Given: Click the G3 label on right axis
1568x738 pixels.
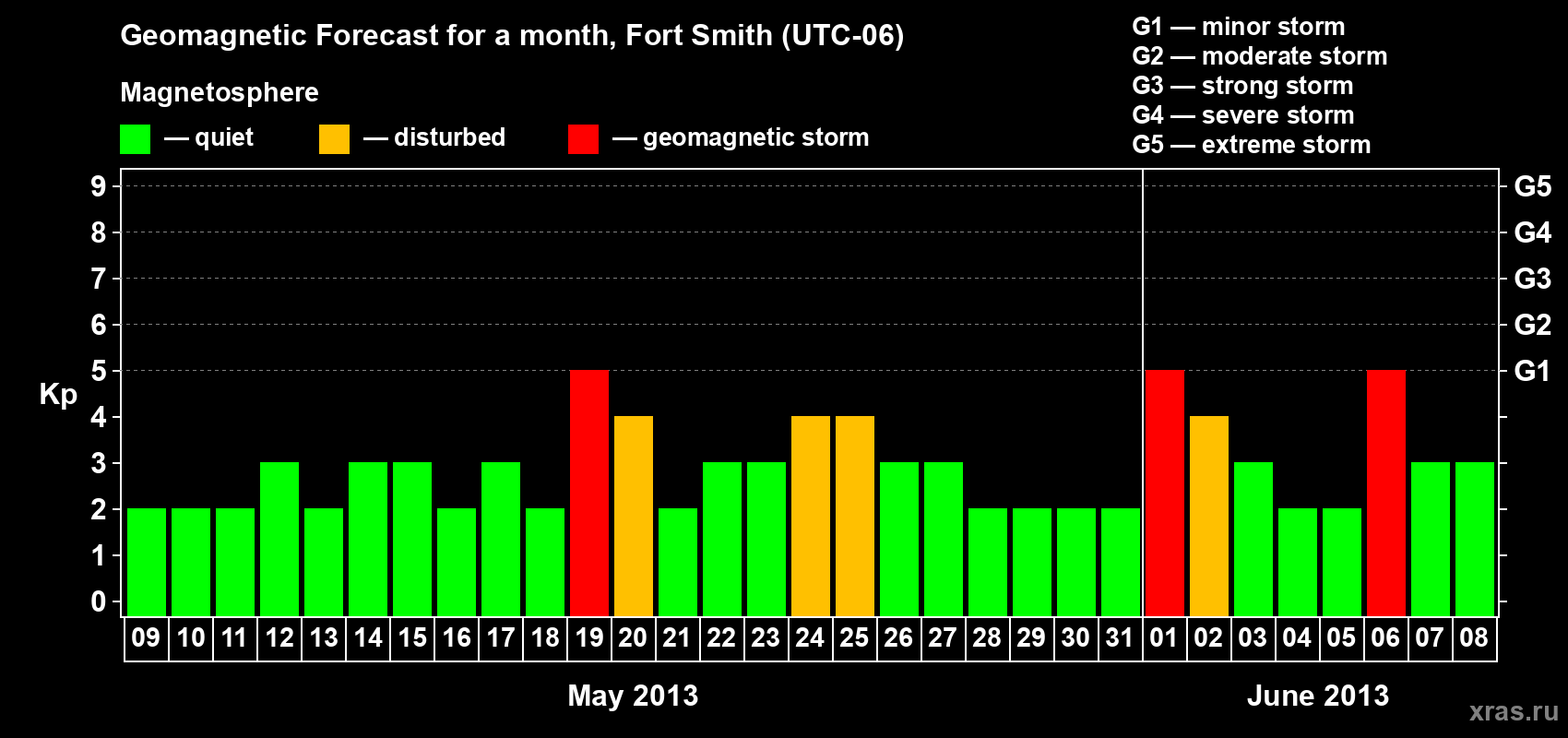Looking at the screenshot, I should coord(1533,279).
